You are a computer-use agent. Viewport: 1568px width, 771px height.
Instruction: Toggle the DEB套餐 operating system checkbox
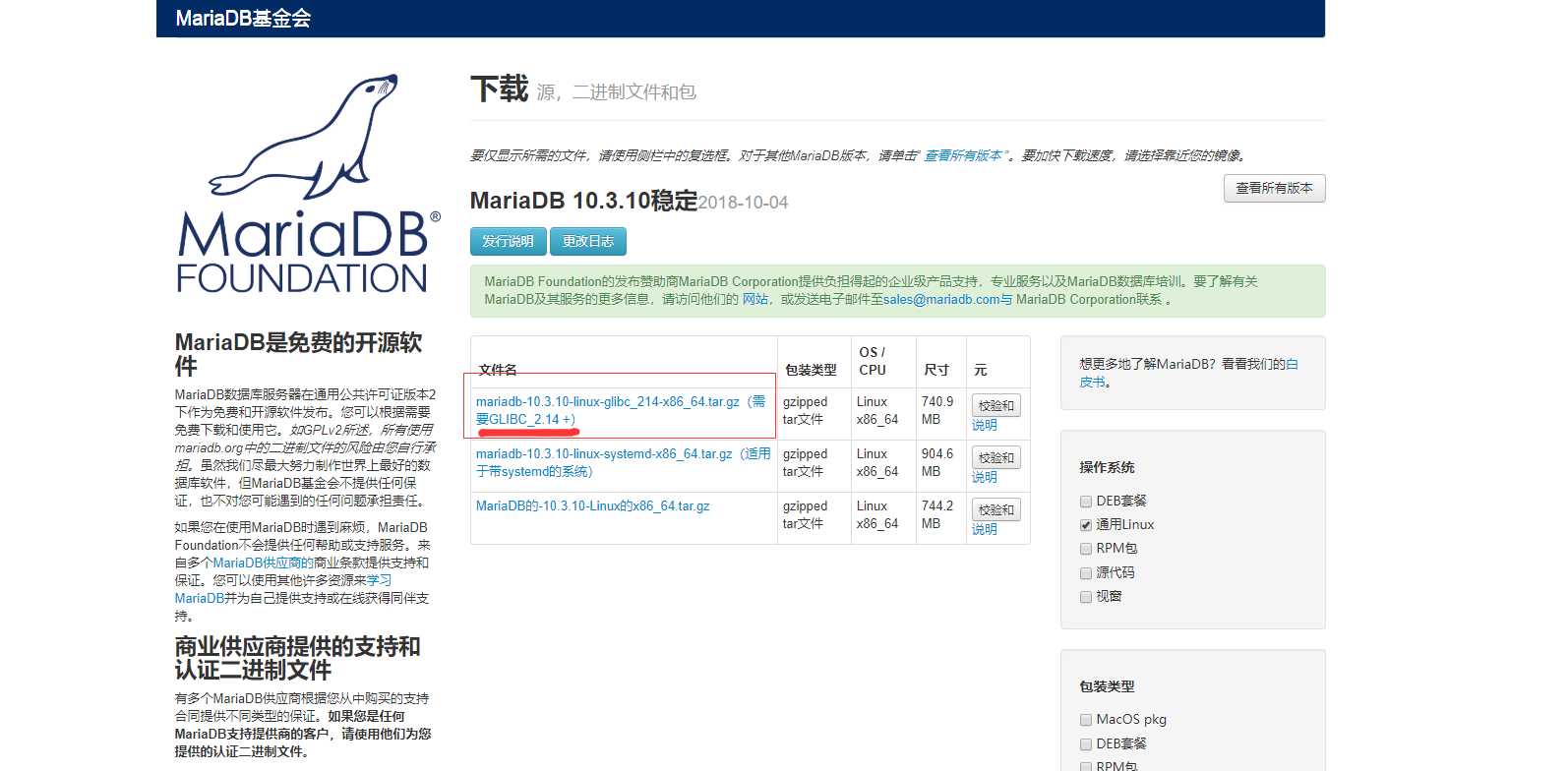1086,502
